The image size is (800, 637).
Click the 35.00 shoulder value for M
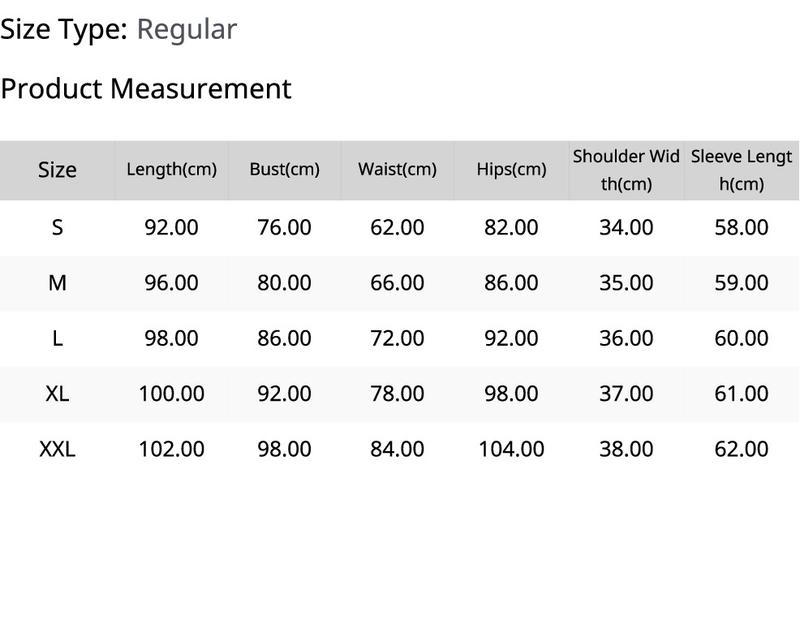(626, 283)
